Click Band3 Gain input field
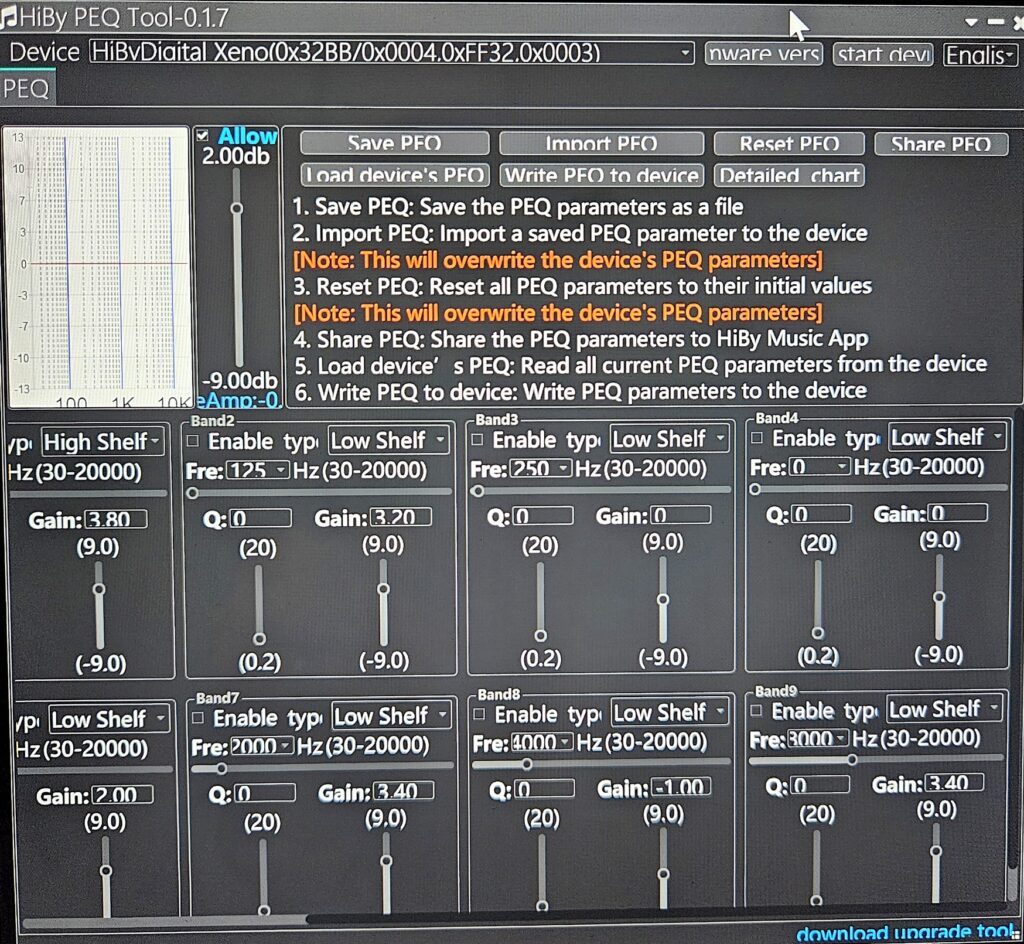1024x944 pixels. [680, 516]
